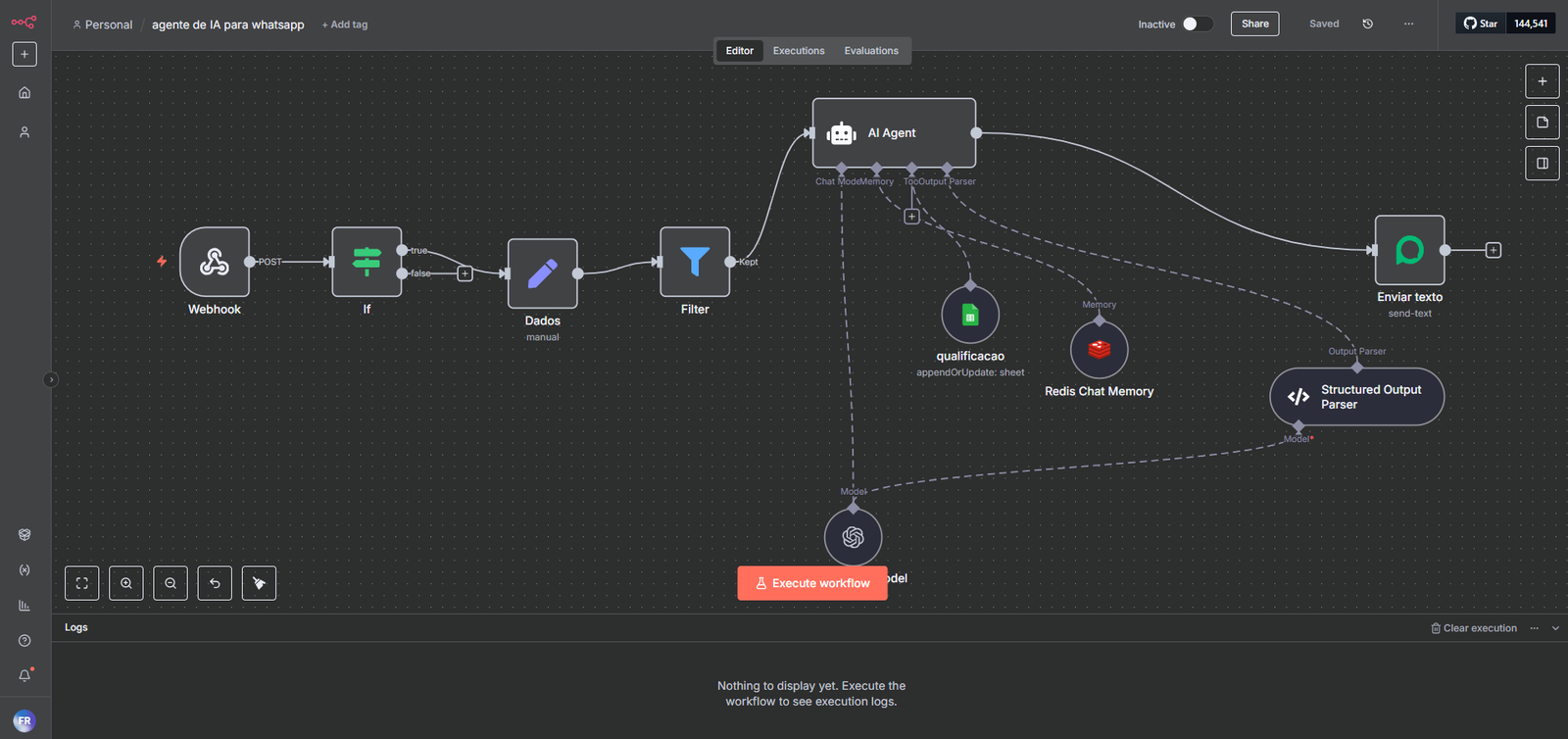Click the Webhook node icon

click(x=215, y=262)
